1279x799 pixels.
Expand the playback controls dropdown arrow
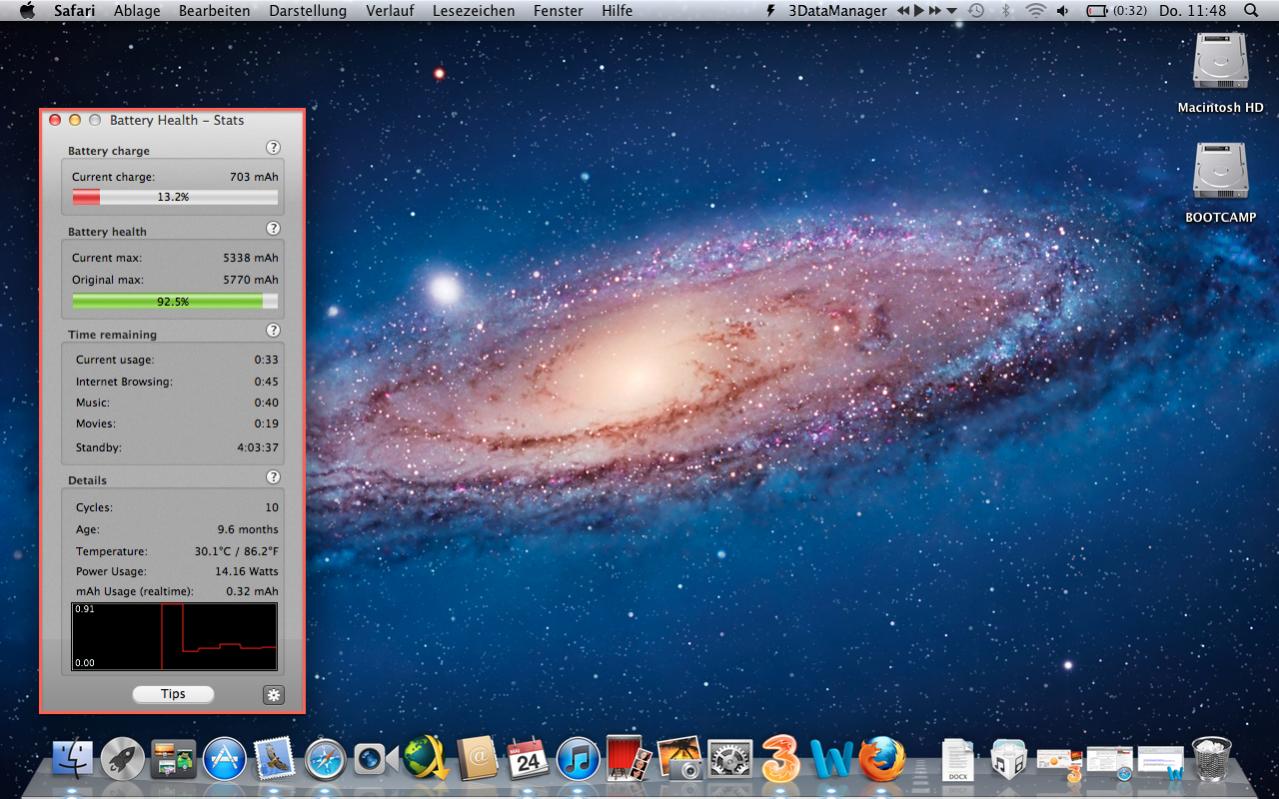coord(951,11)
